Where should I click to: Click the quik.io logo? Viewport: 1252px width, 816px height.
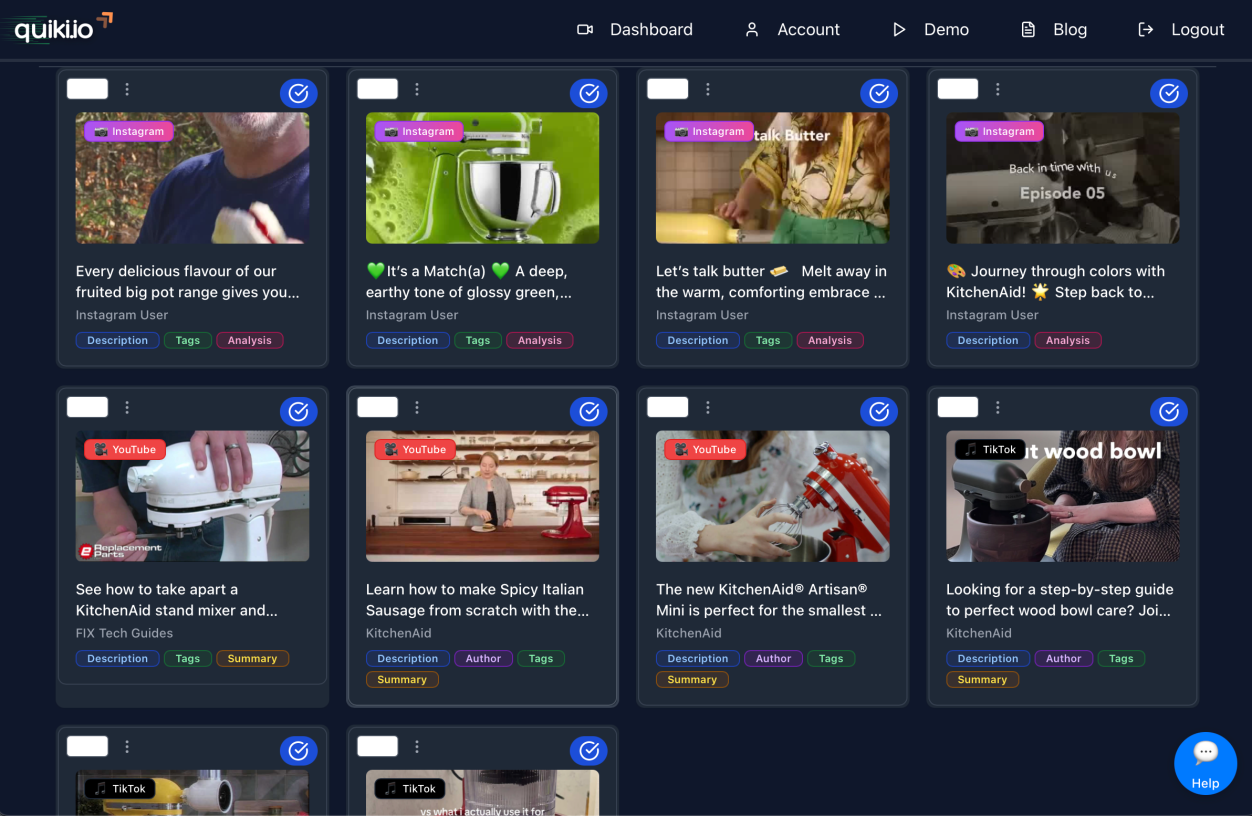[x=63, y=28]
